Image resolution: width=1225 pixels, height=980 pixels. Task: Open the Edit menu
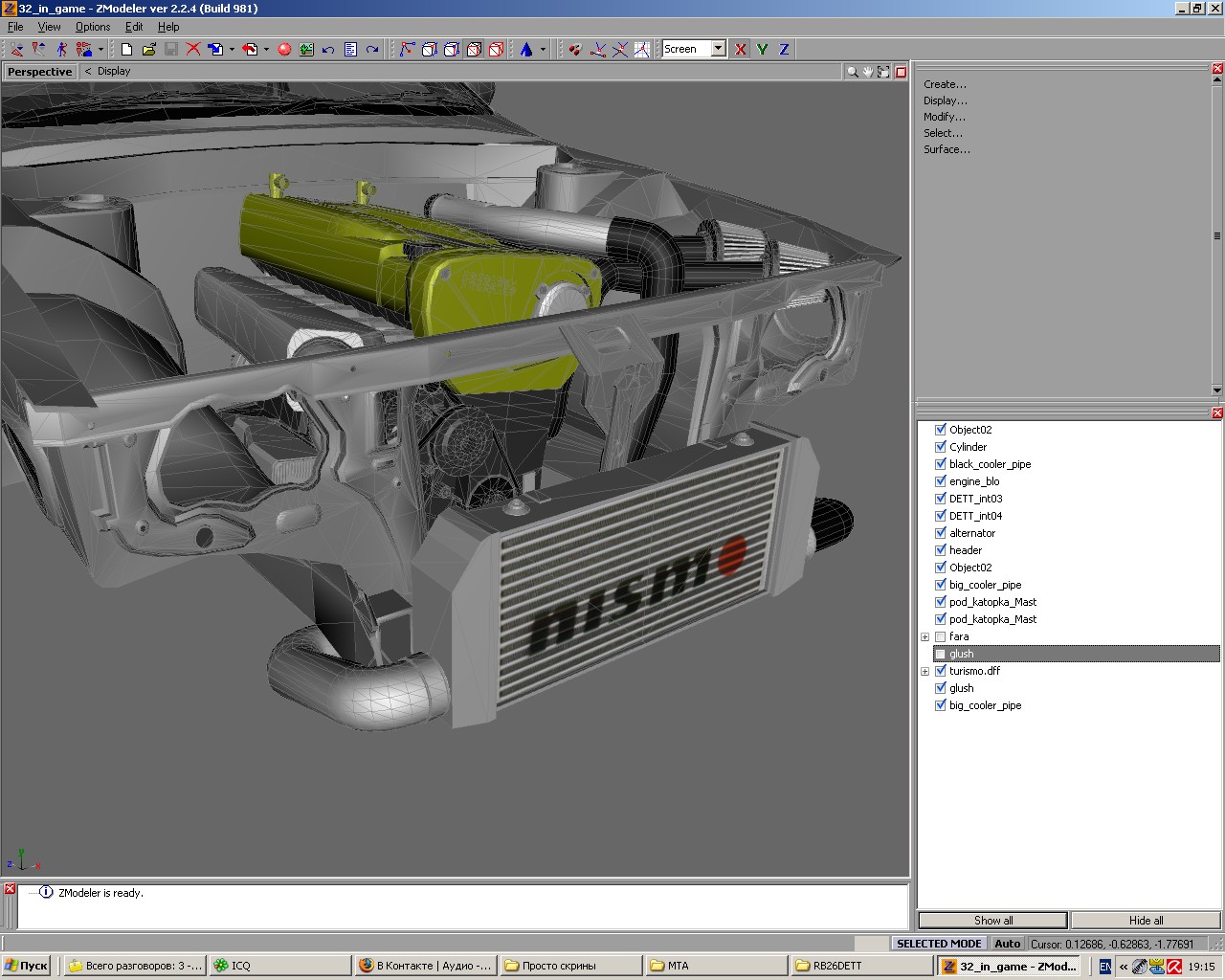click(134, 27)
